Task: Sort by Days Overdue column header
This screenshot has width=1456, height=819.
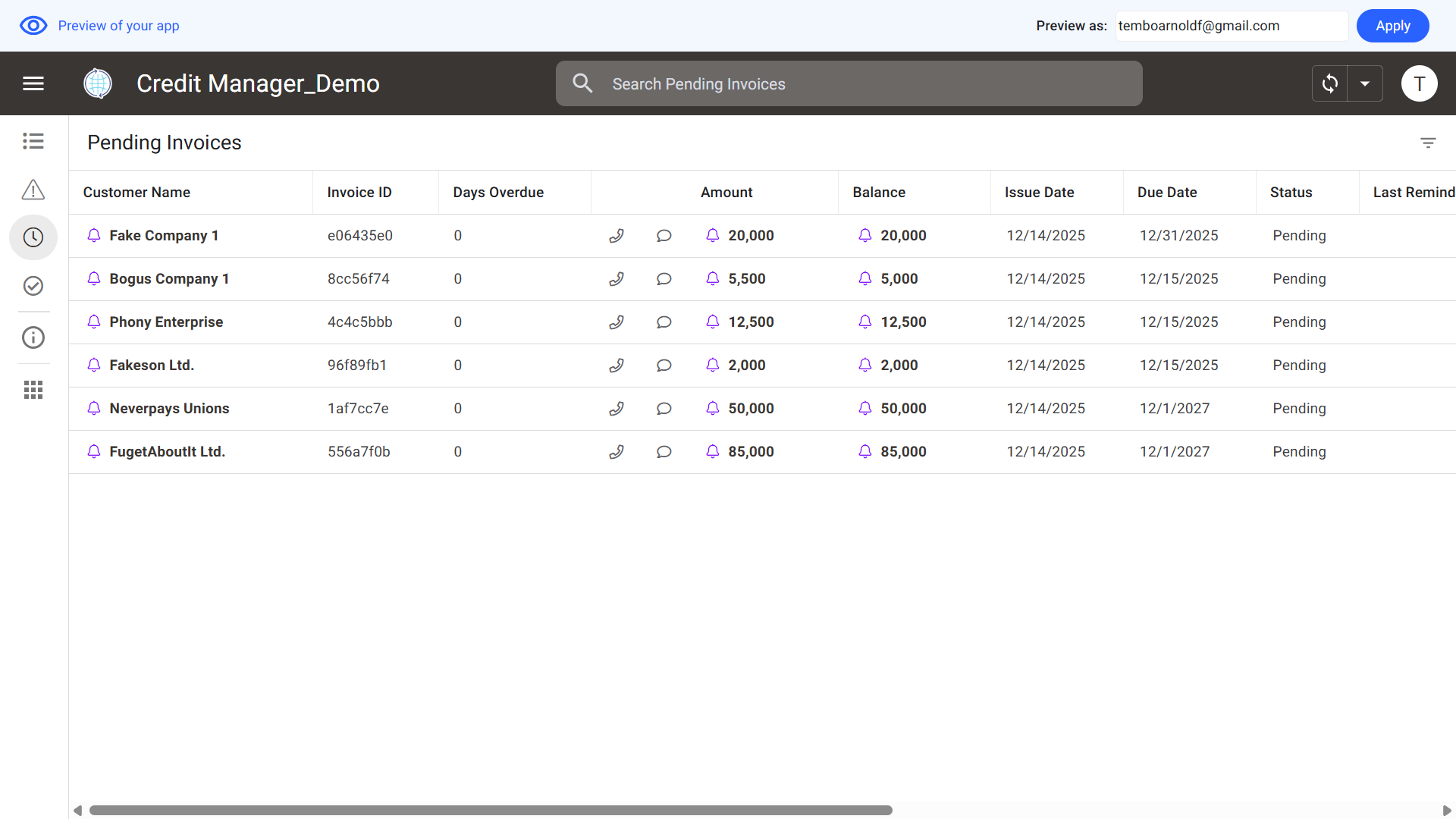Action: [x=498, y=193]
